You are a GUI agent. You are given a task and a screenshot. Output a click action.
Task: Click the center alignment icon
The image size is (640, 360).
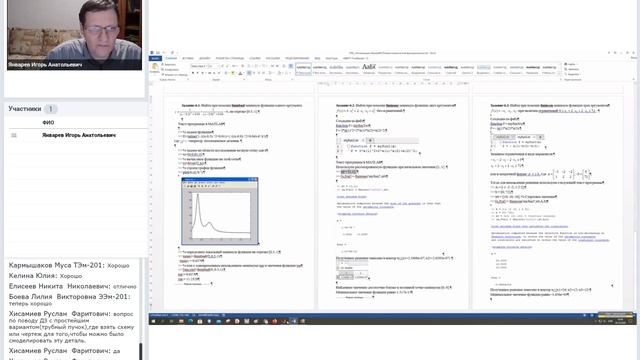254,73
